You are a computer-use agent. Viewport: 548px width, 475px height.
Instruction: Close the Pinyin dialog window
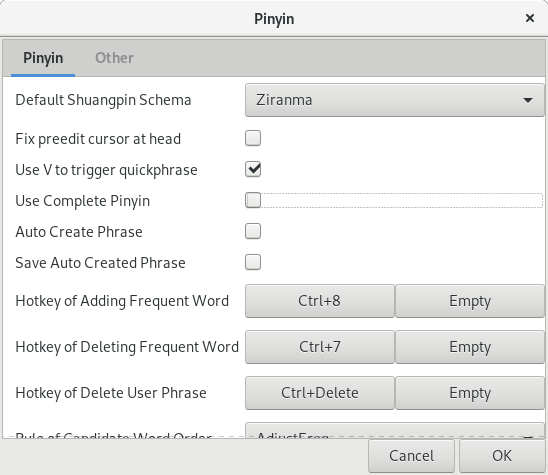click(x=530, y=18)
